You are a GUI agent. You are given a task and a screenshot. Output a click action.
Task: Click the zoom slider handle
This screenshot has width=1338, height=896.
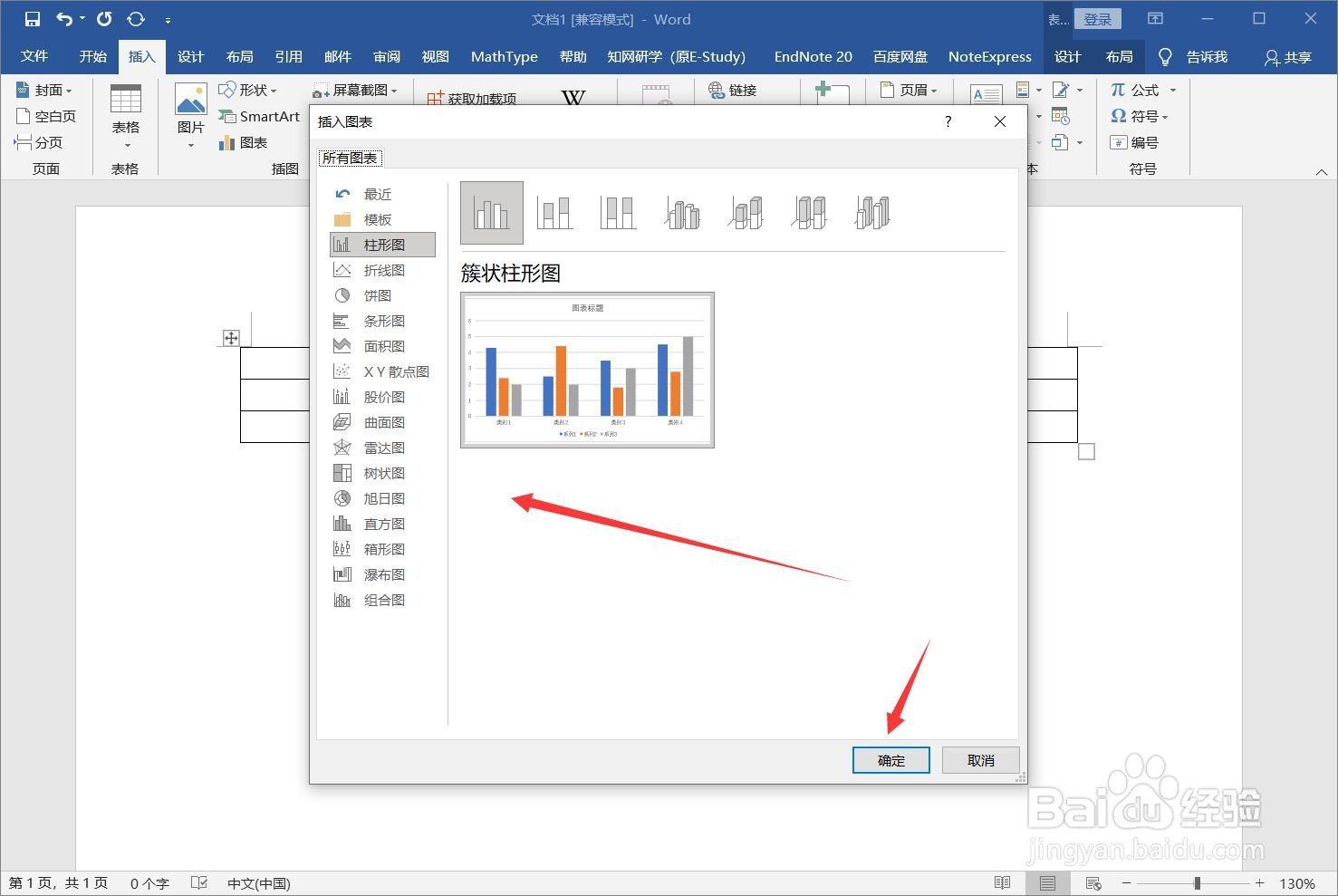[x=1197, y=883]
